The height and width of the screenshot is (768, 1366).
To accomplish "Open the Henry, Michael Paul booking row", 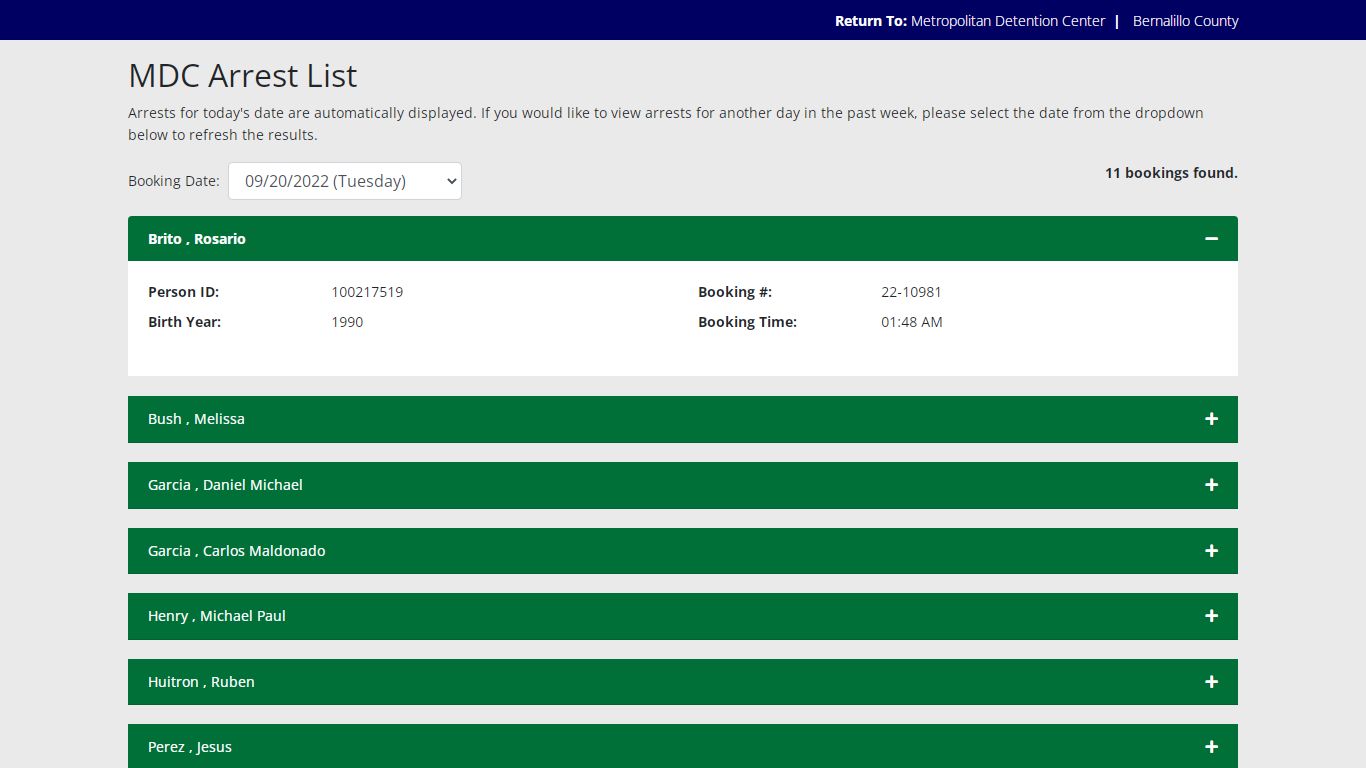I will pyautogui.click(x=683, y=616).
